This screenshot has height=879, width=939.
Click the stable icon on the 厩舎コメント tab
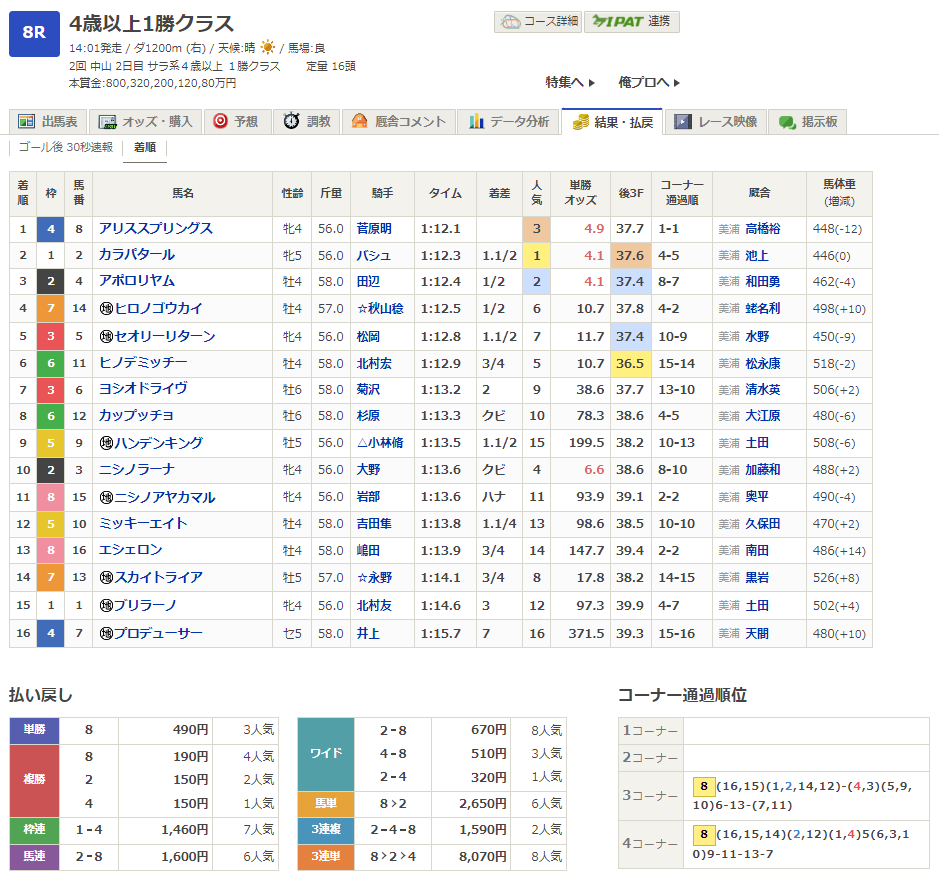click(x=360, y=121)
